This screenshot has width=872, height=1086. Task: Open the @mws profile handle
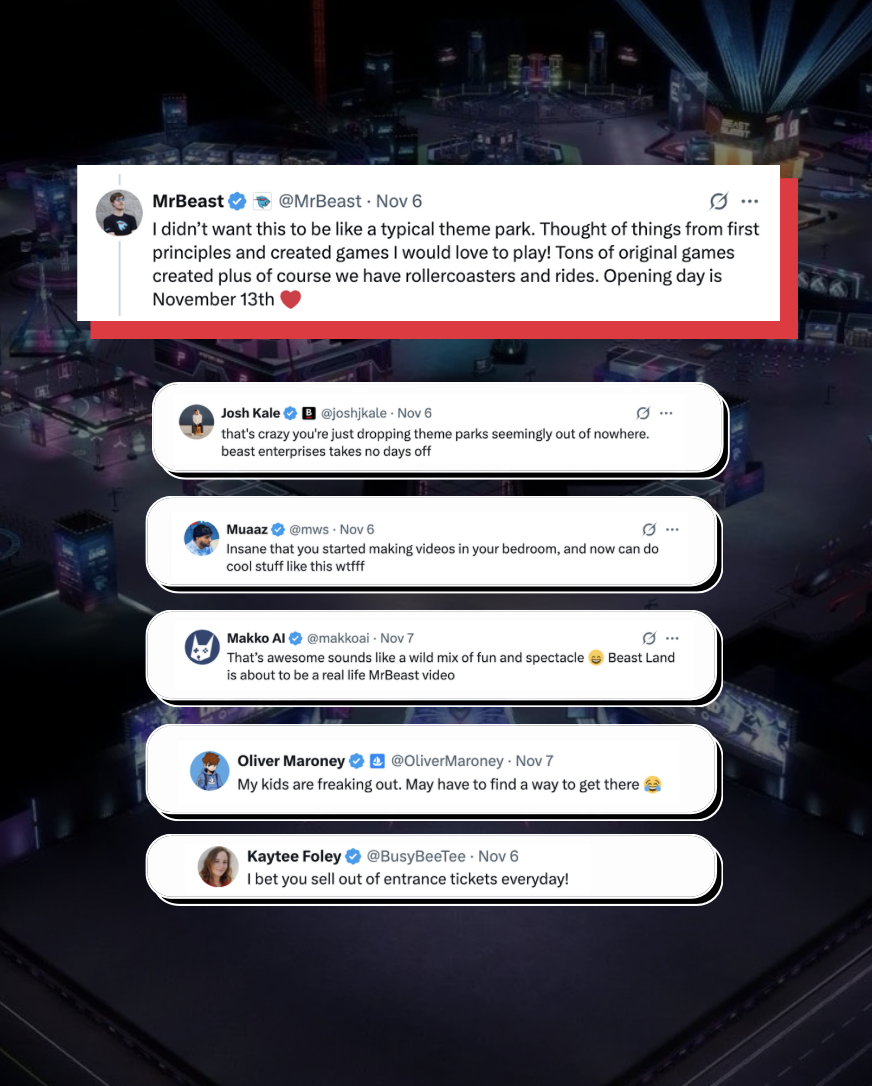tap(309, 530)
